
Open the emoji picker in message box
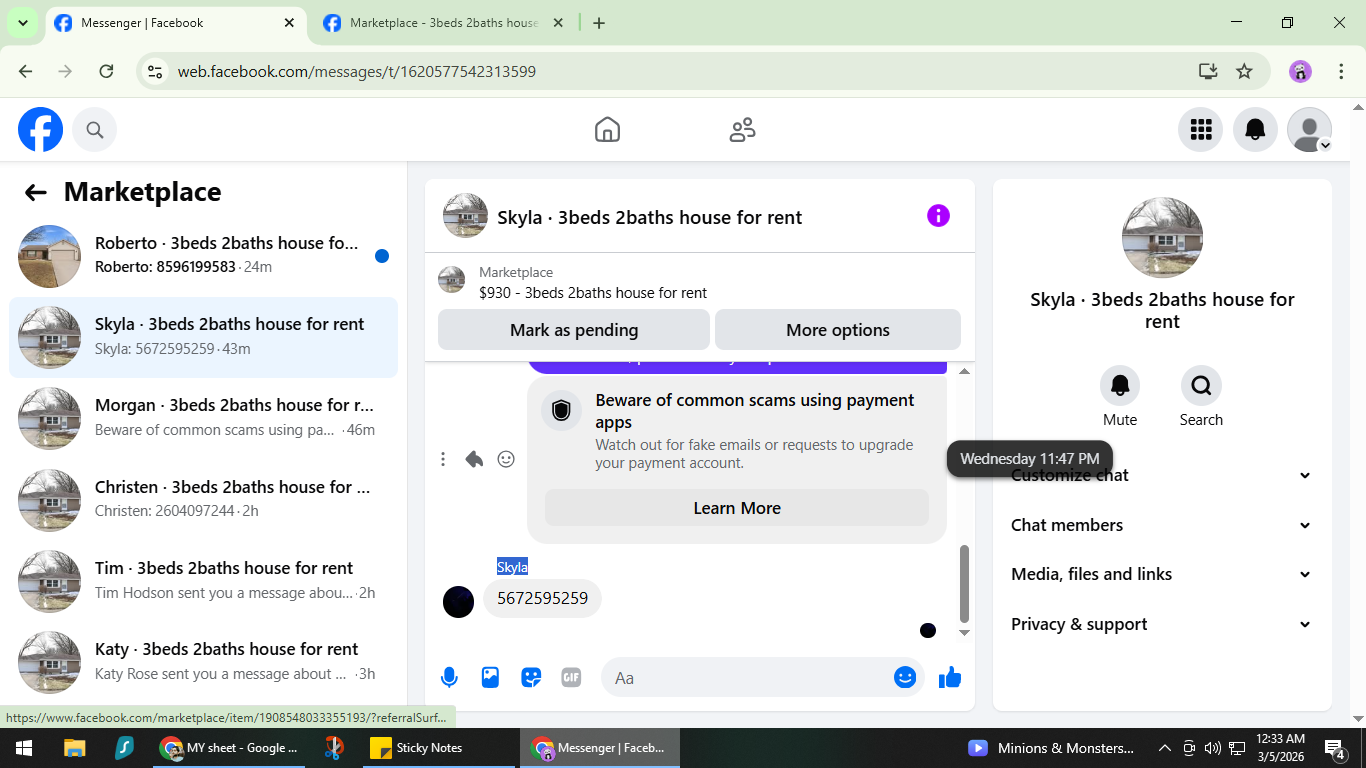[905, 678]
